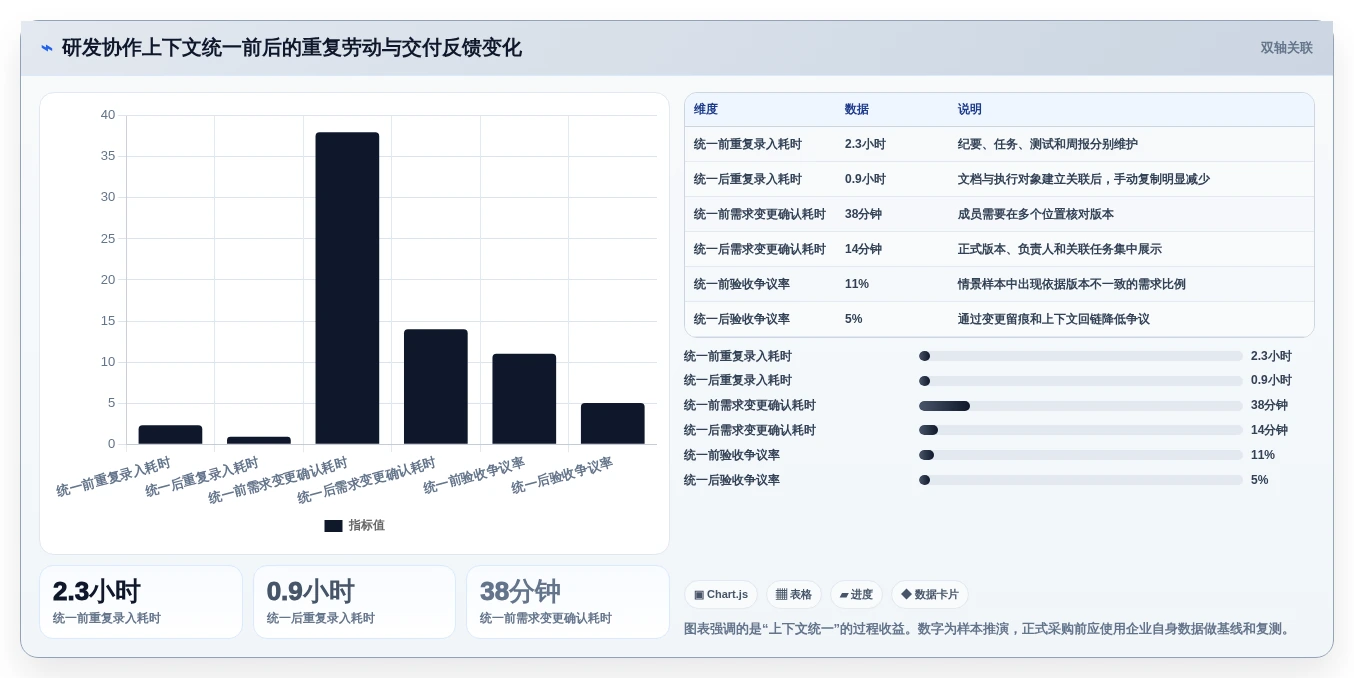The image size is (1354, 678).
Task: Click the 统一后需求变更确认耗时 chart bar
Action: click(436, 387)
